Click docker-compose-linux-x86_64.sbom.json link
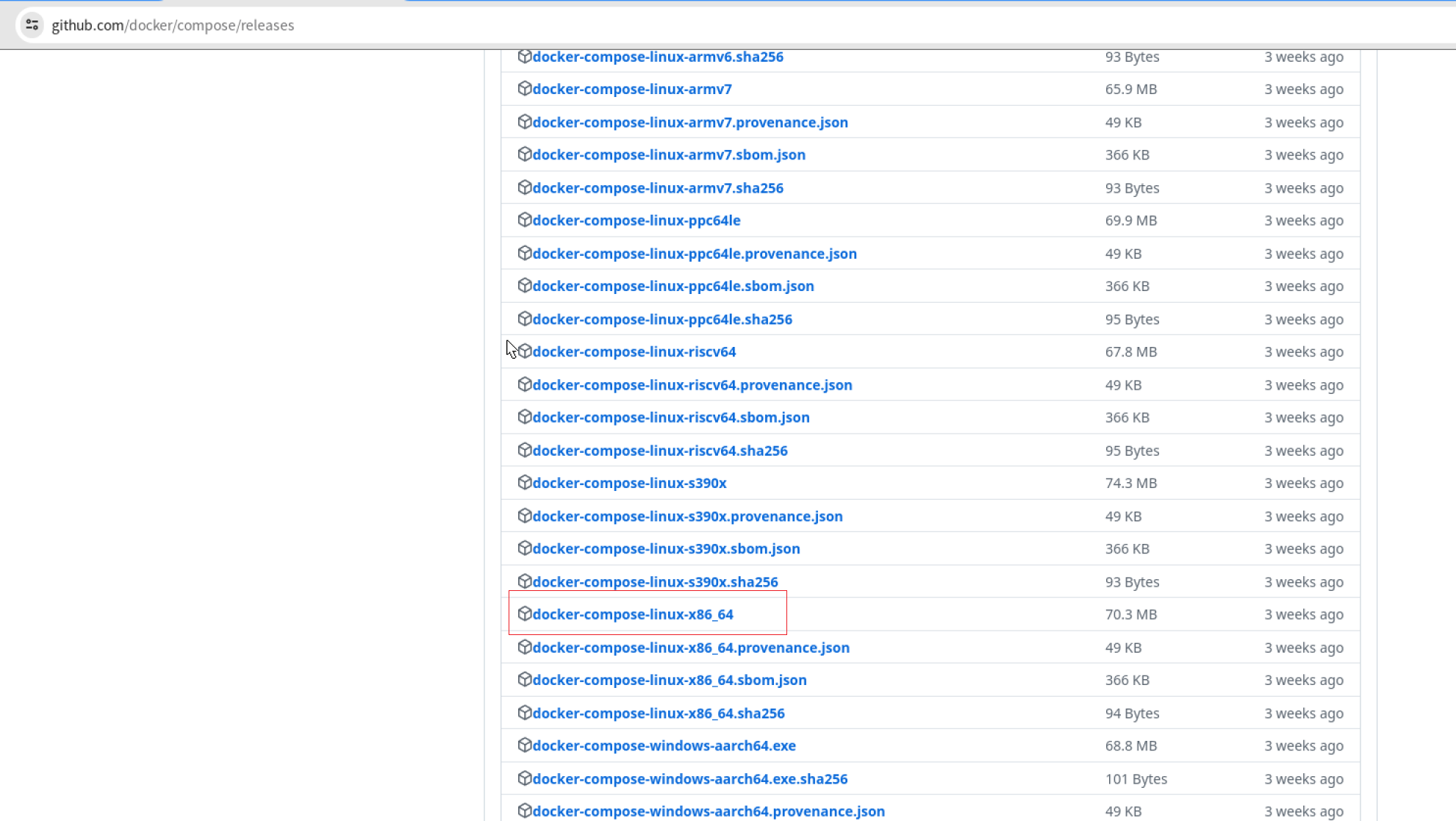Screen dimensions: 1456x821 (x=669, y=680)
